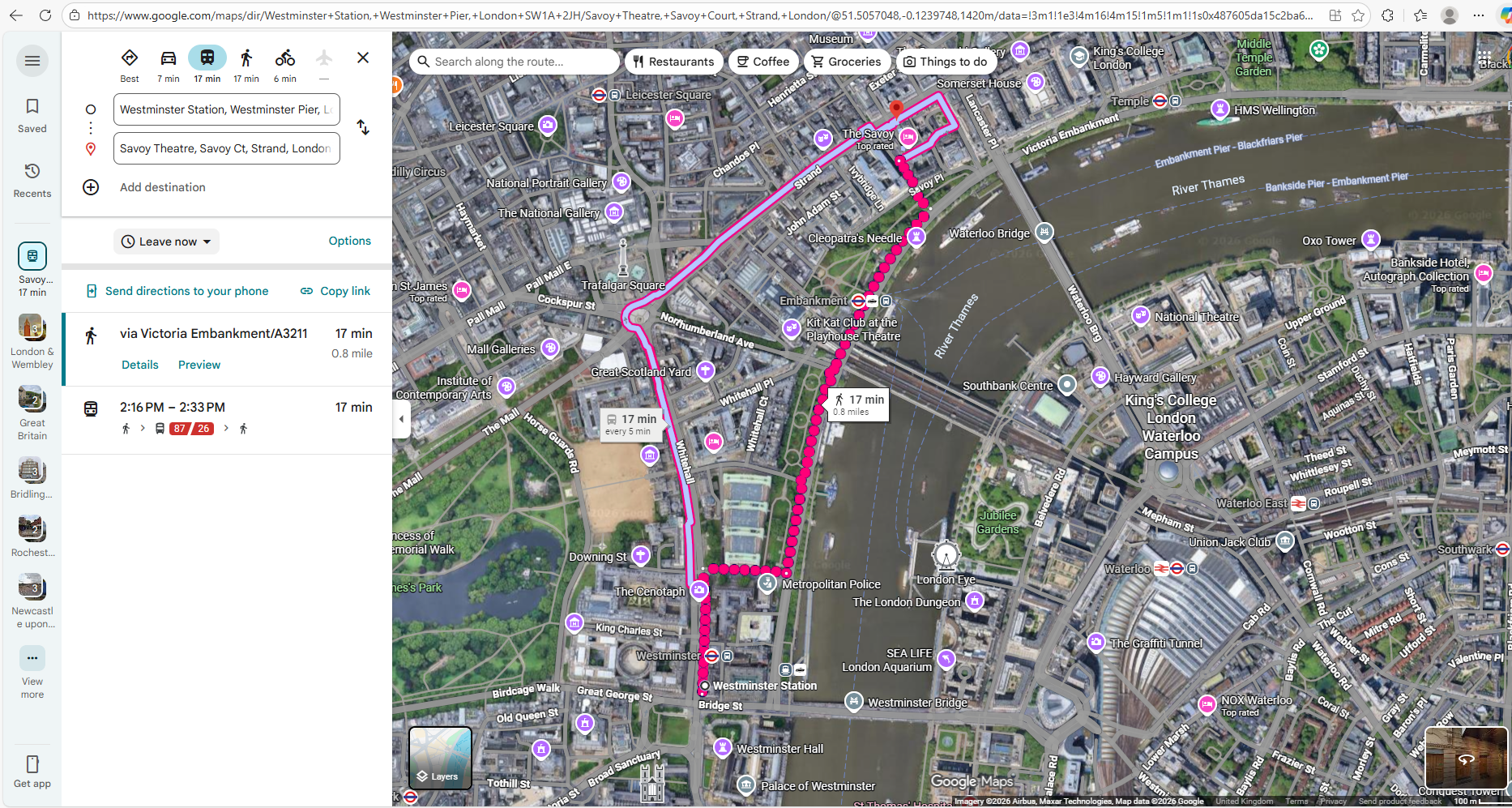Viewport: 1512px width, 808px height.
Task: Open the Layers map switcher
Action: [440, 758]
